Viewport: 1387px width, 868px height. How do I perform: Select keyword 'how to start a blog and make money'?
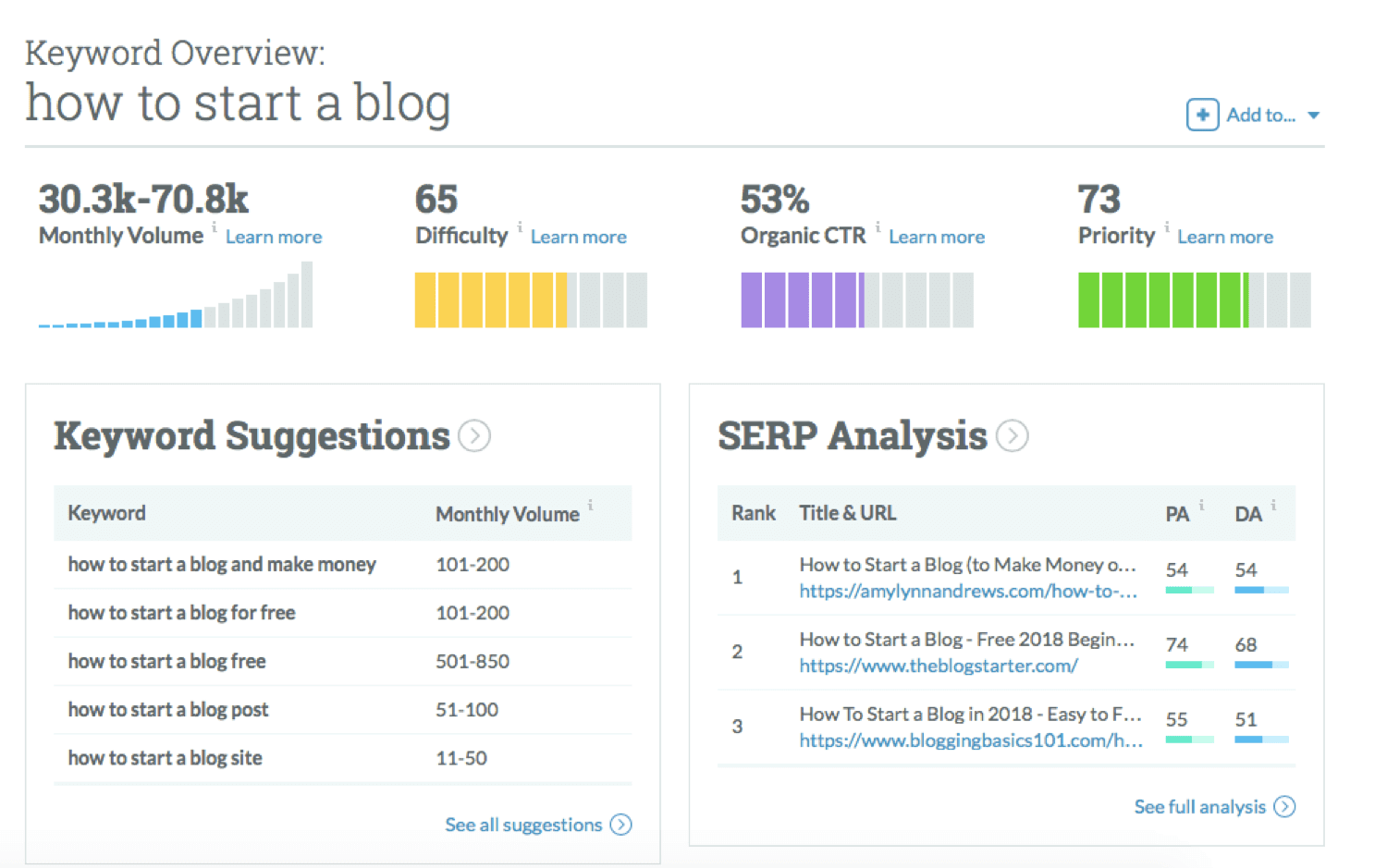click(222, 565)
